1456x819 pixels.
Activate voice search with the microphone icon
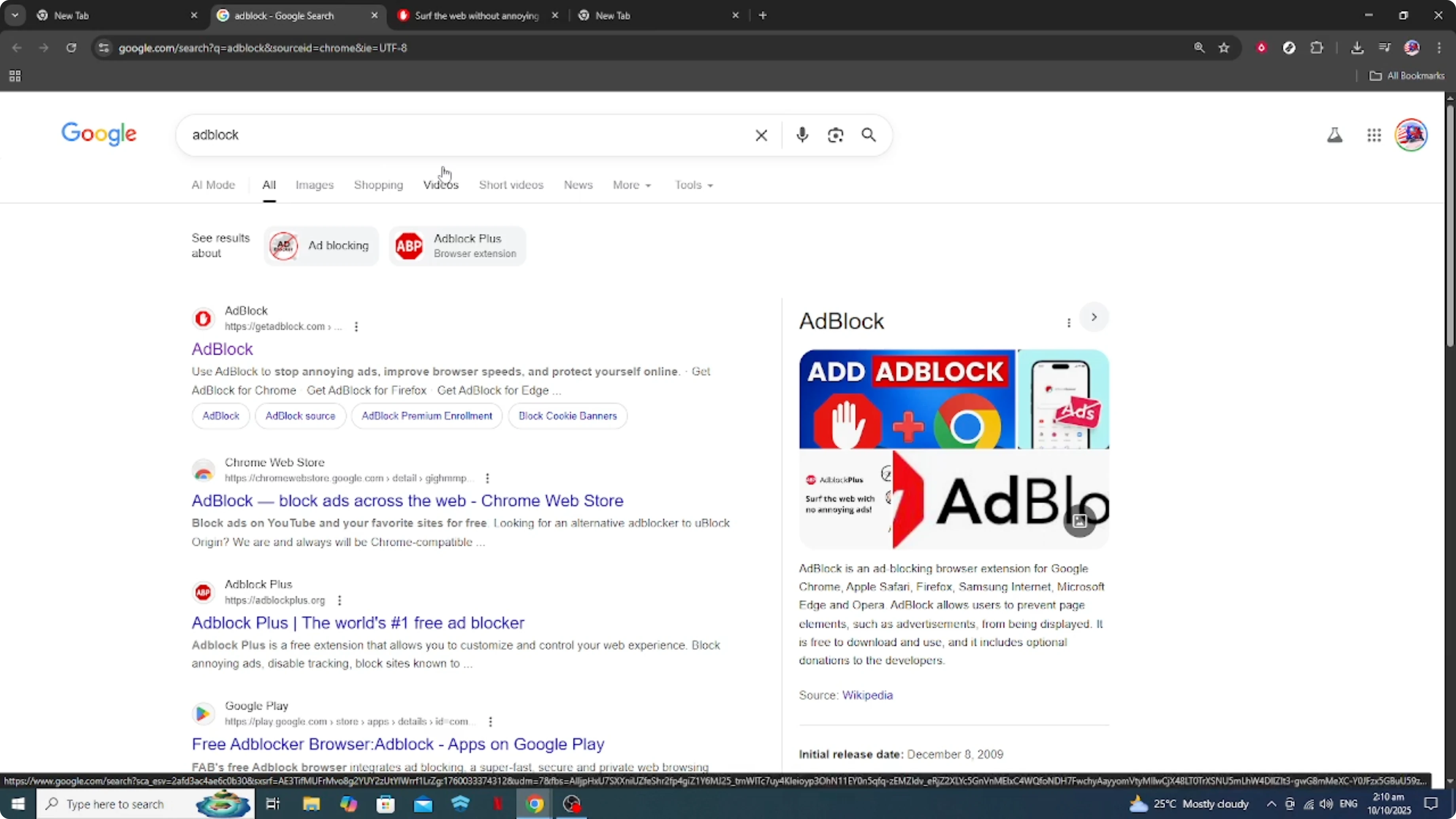tap(802, 135)
